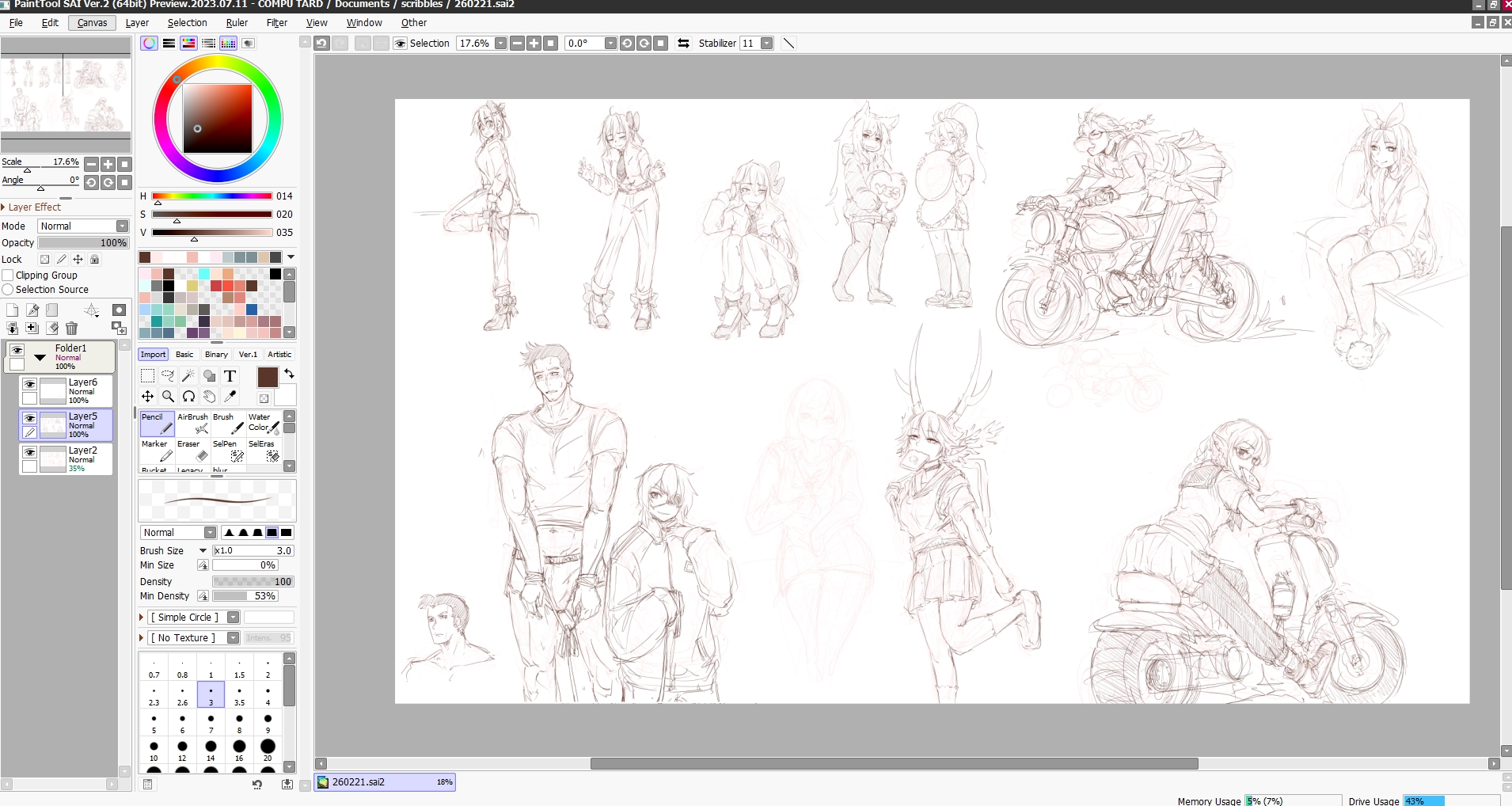
Task: Toggle selection visibility eye in toolbar
Action: [401, 44]
